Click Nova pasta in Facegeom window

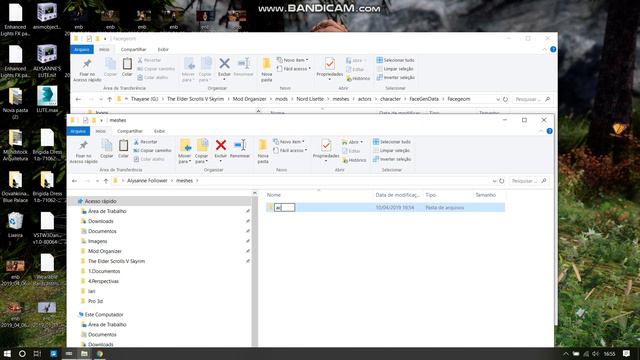(267, 69)
